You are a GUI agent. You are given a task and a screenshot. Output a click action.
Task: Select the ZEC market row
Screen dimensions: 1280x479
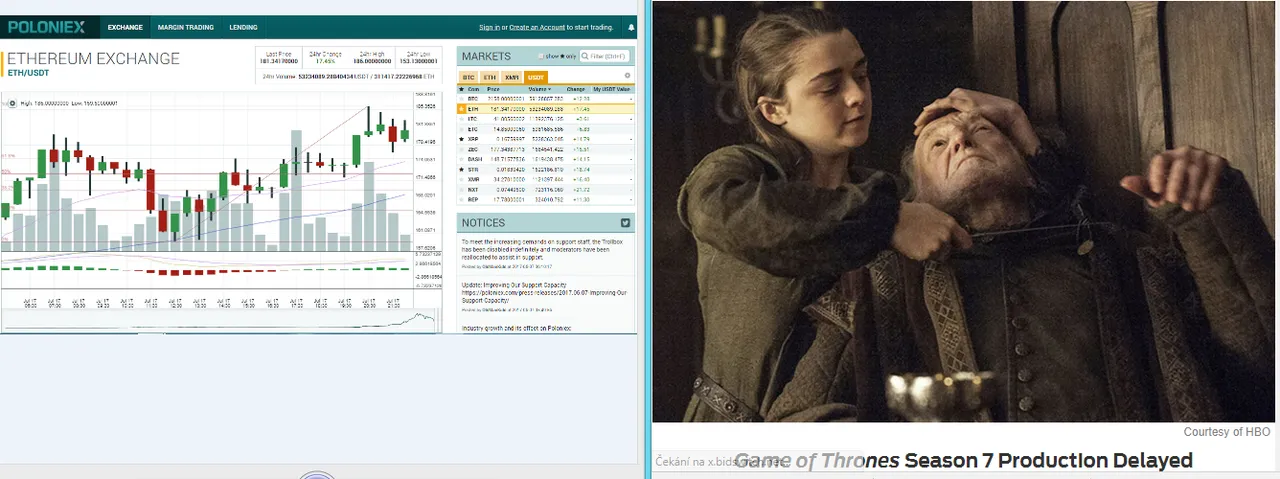[546, 149]
